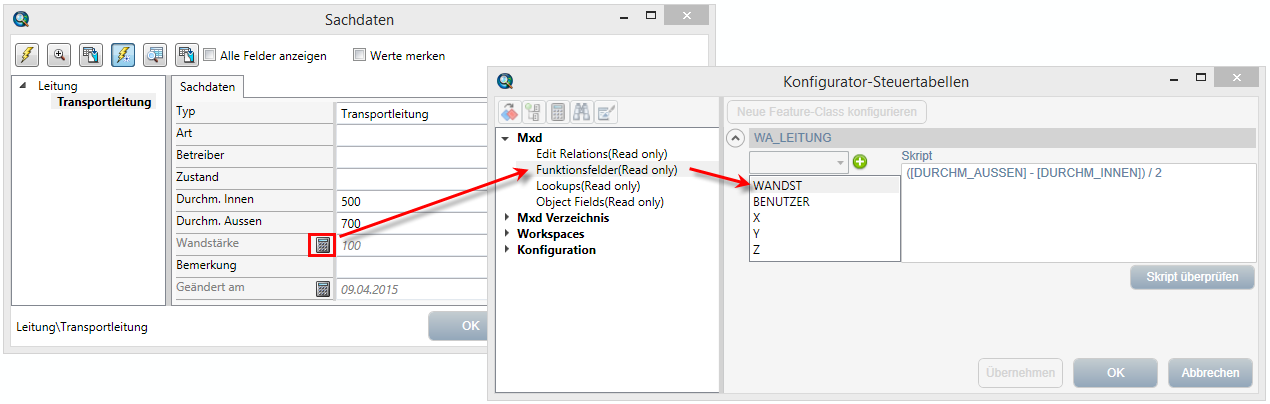Image resolution: width=1270 pixels, height=404 pixels.
Task: Click the calculator icon beside Wandstärke
Action: coord(322,244)
